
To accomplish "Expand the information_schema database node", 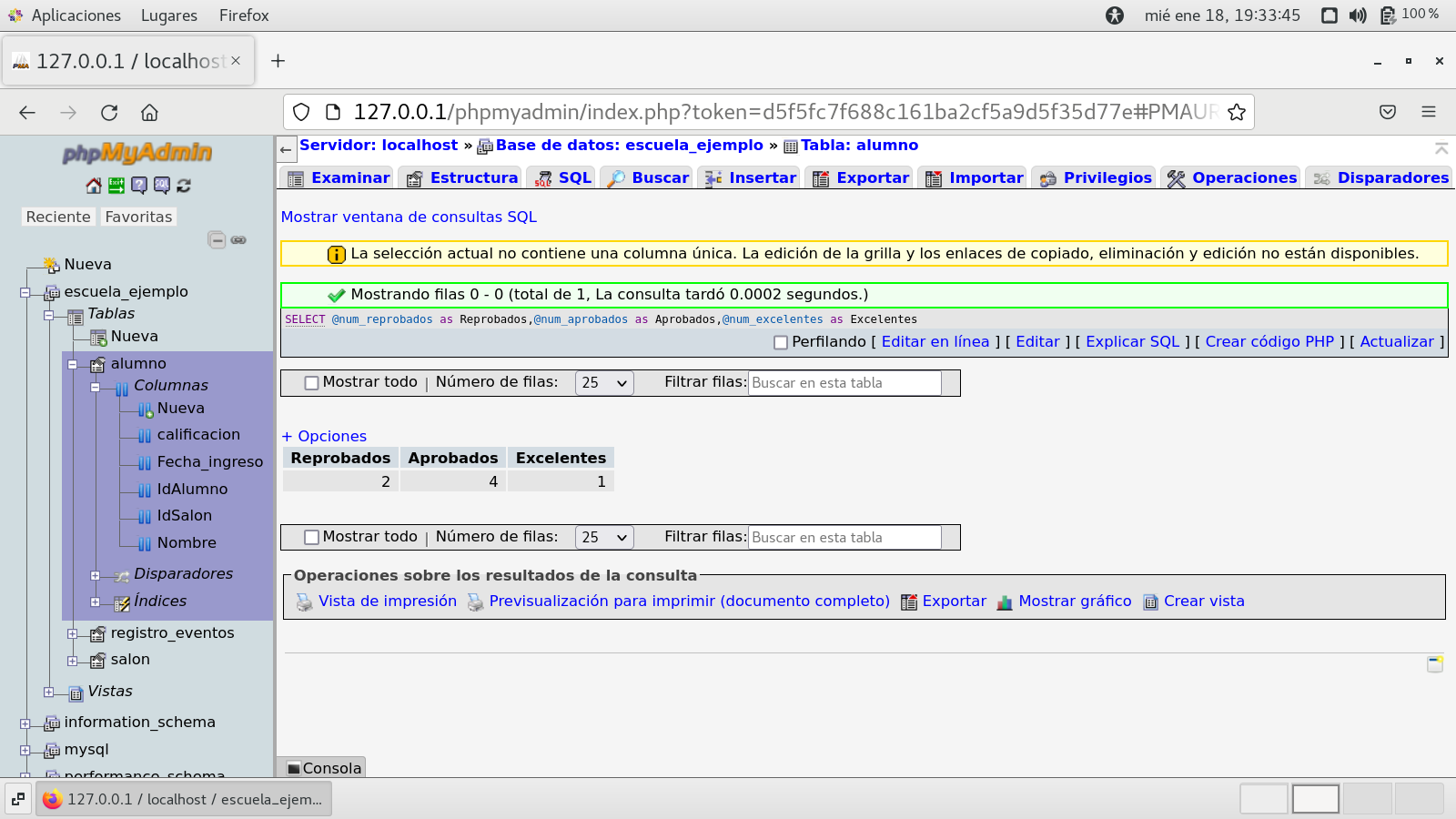I will tap(25, 723).
